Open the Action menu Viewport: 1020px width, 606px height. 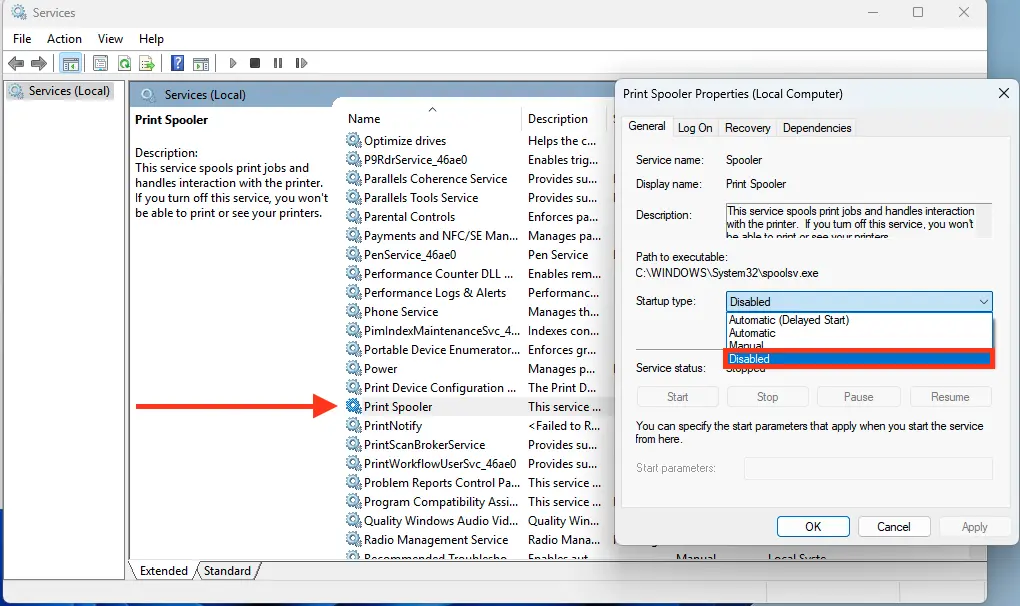click(x=64, y=39)
